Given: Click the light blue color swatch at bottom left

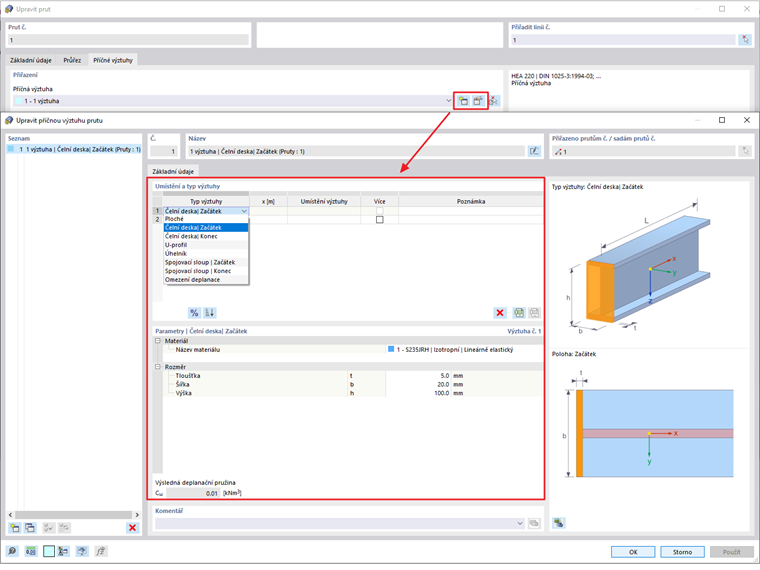Looking at the screenshot, I should pos(49,551).
